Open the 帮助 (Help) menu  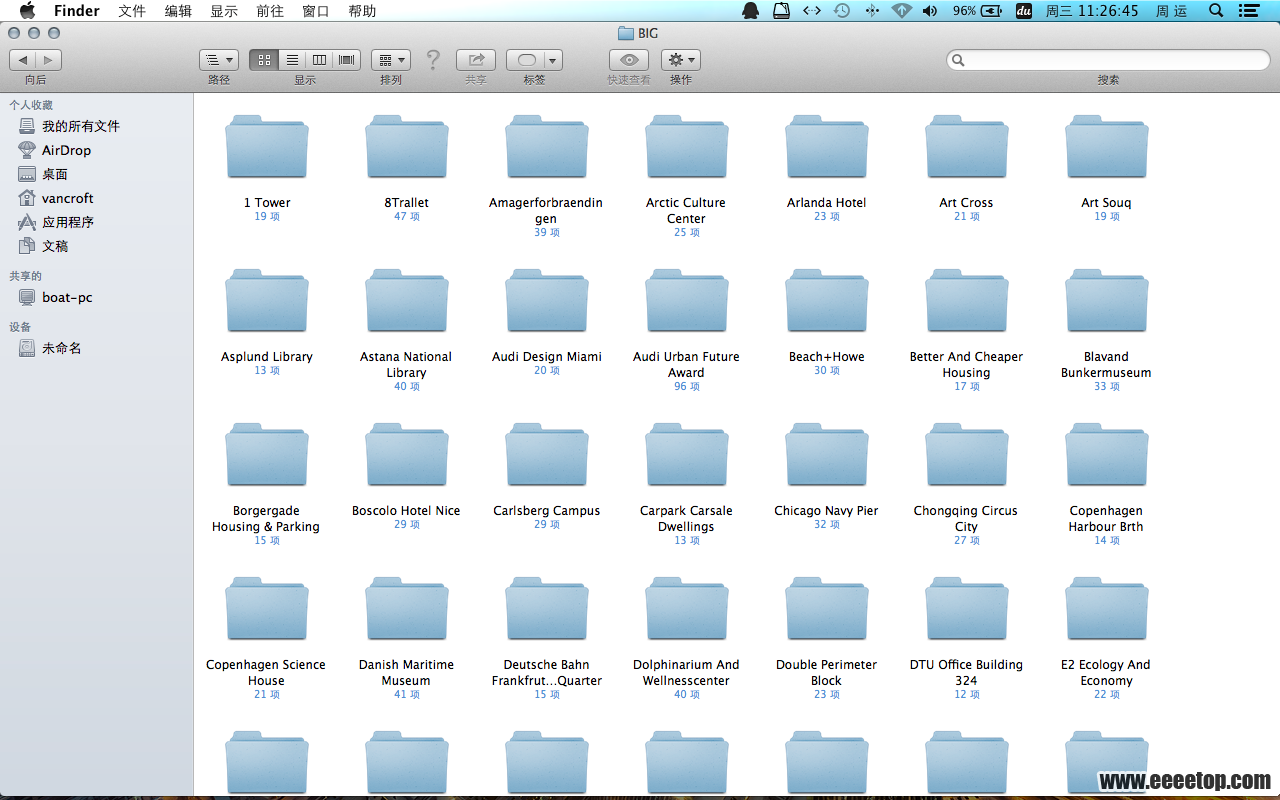[362, 11]
